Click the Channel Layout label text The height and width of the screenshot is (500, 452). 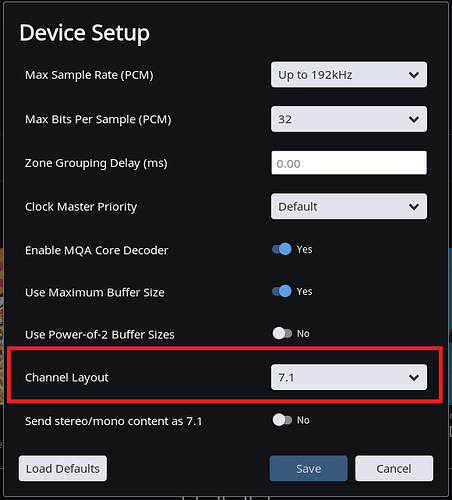tap(67, 378)
